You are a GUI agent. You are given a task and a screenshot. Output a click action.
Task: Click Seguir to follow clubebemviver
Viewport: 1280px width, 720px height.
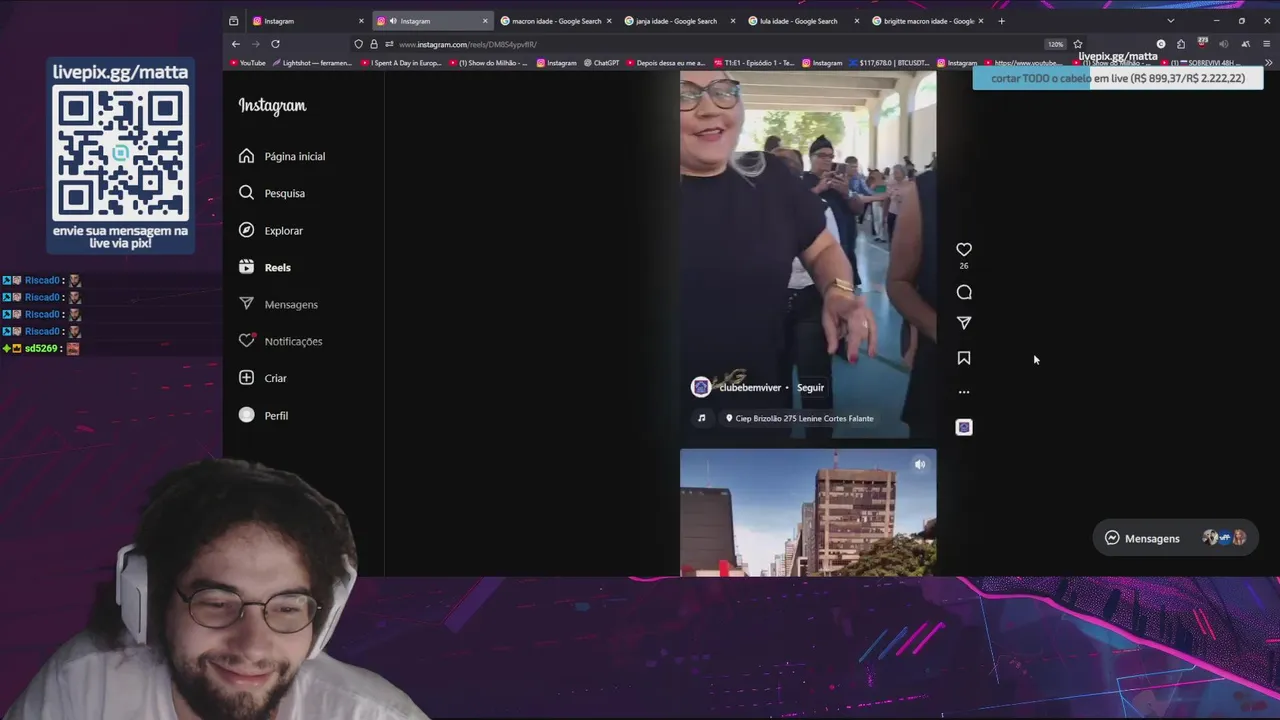[810, 388]
